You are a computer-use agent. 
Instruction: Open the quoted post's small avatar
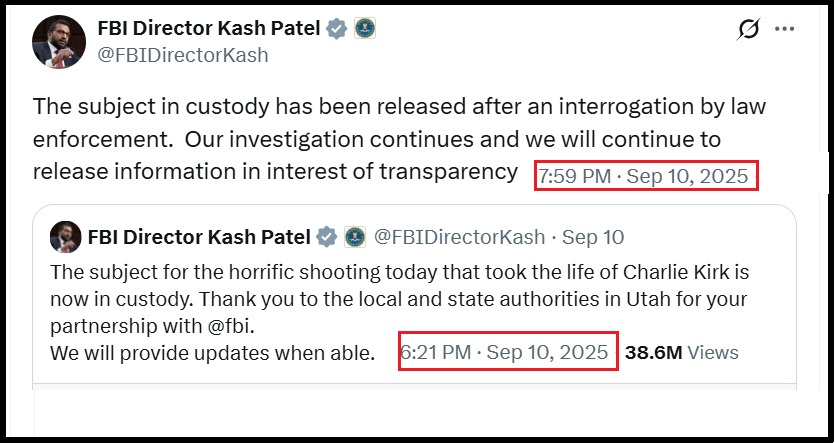66,237
